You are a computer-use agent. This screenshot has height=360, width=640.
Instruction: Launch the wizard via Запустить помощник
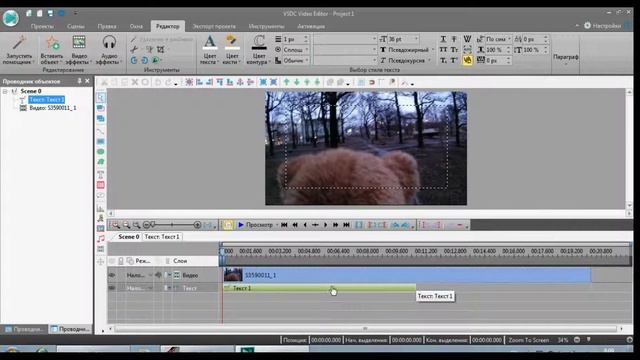pyautogui.click(x=18, y=50)
